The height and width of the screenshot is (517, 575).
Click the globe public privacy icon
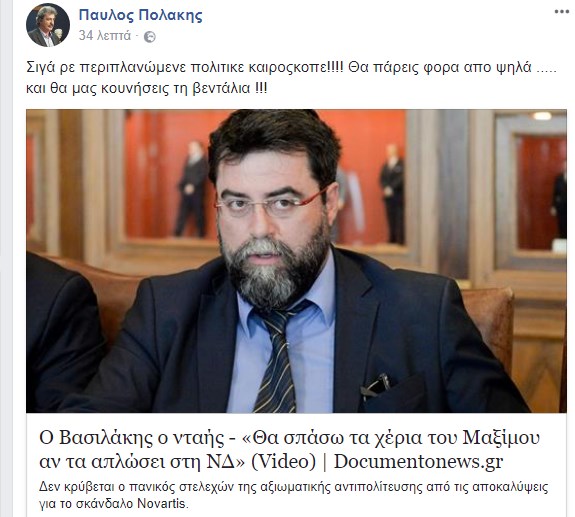click(x=149, y=37)
